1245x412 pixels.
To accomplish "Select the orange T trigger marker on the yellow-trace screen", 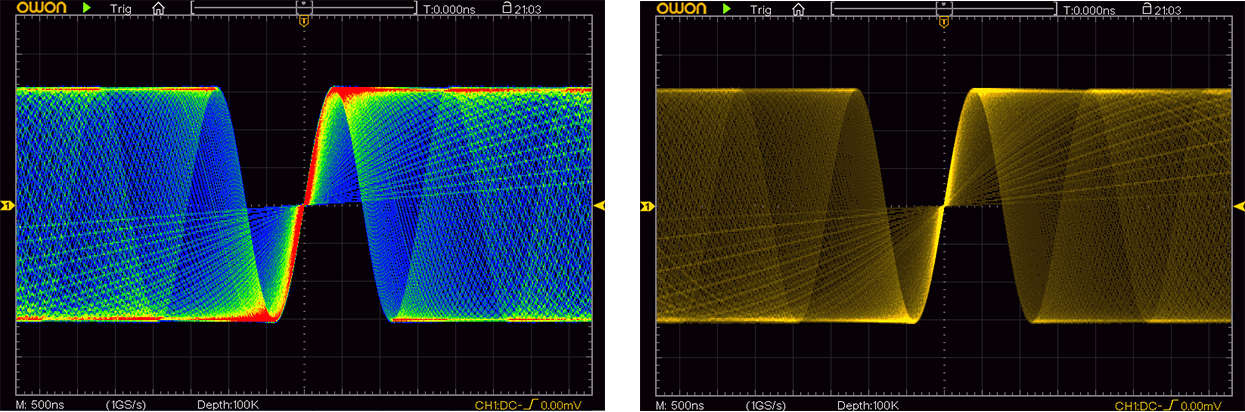I will [944, 21].
